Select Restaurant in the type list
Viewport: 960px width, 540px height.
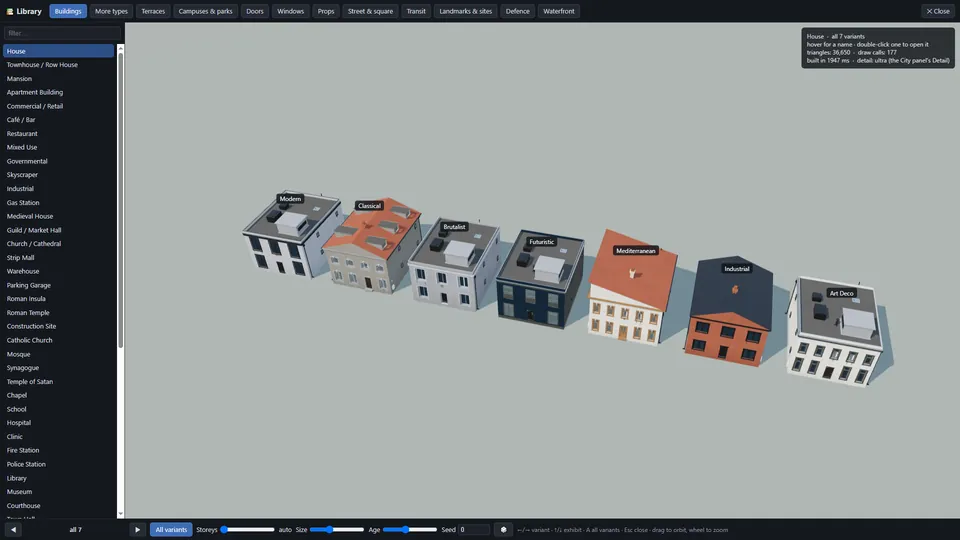[59, 133]
